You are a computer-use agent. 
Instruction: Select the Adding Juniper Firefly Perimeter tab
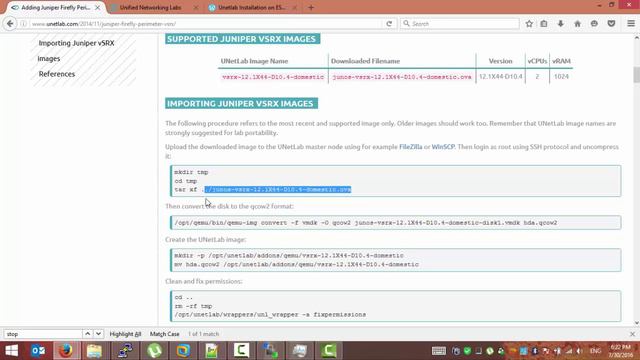pos(56,7)
